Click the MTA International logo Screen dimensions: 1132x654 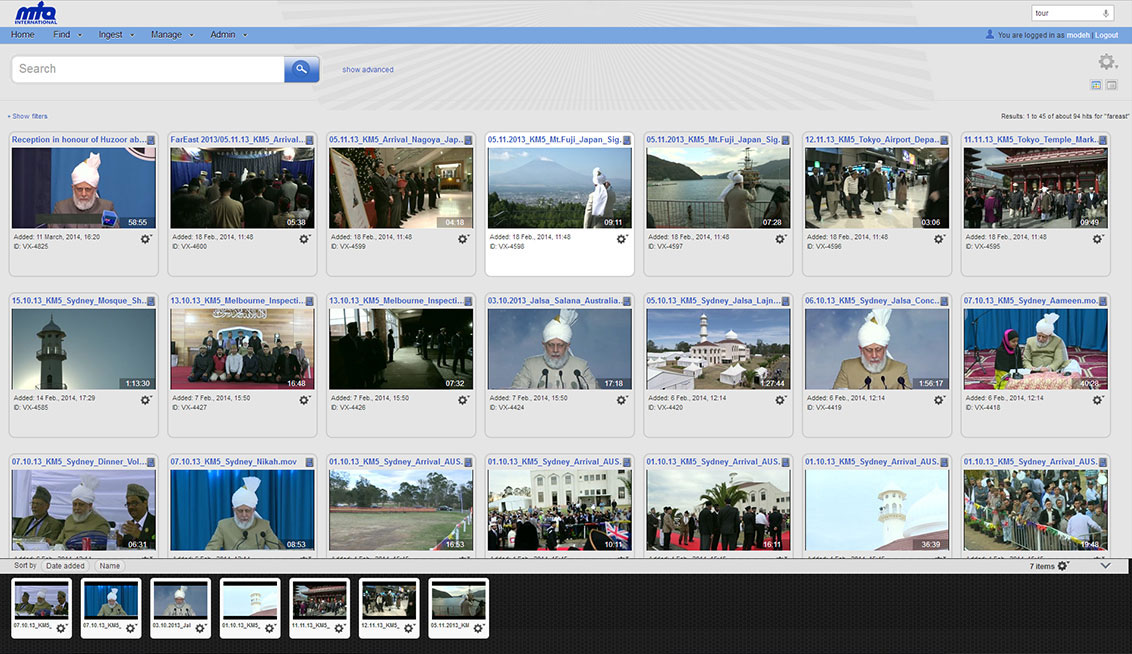click(36, 13)
